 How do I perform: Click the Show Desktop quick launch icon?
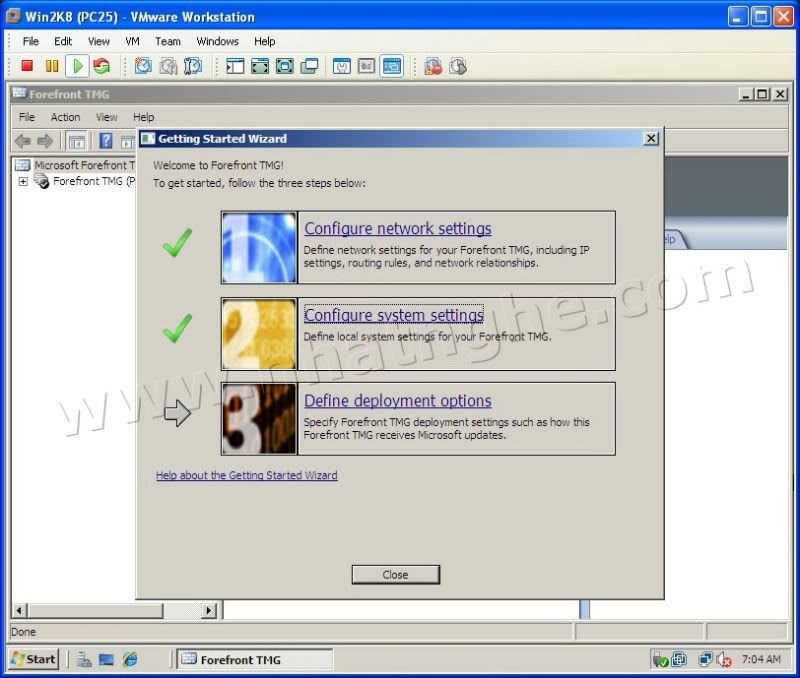pos(107,659)
